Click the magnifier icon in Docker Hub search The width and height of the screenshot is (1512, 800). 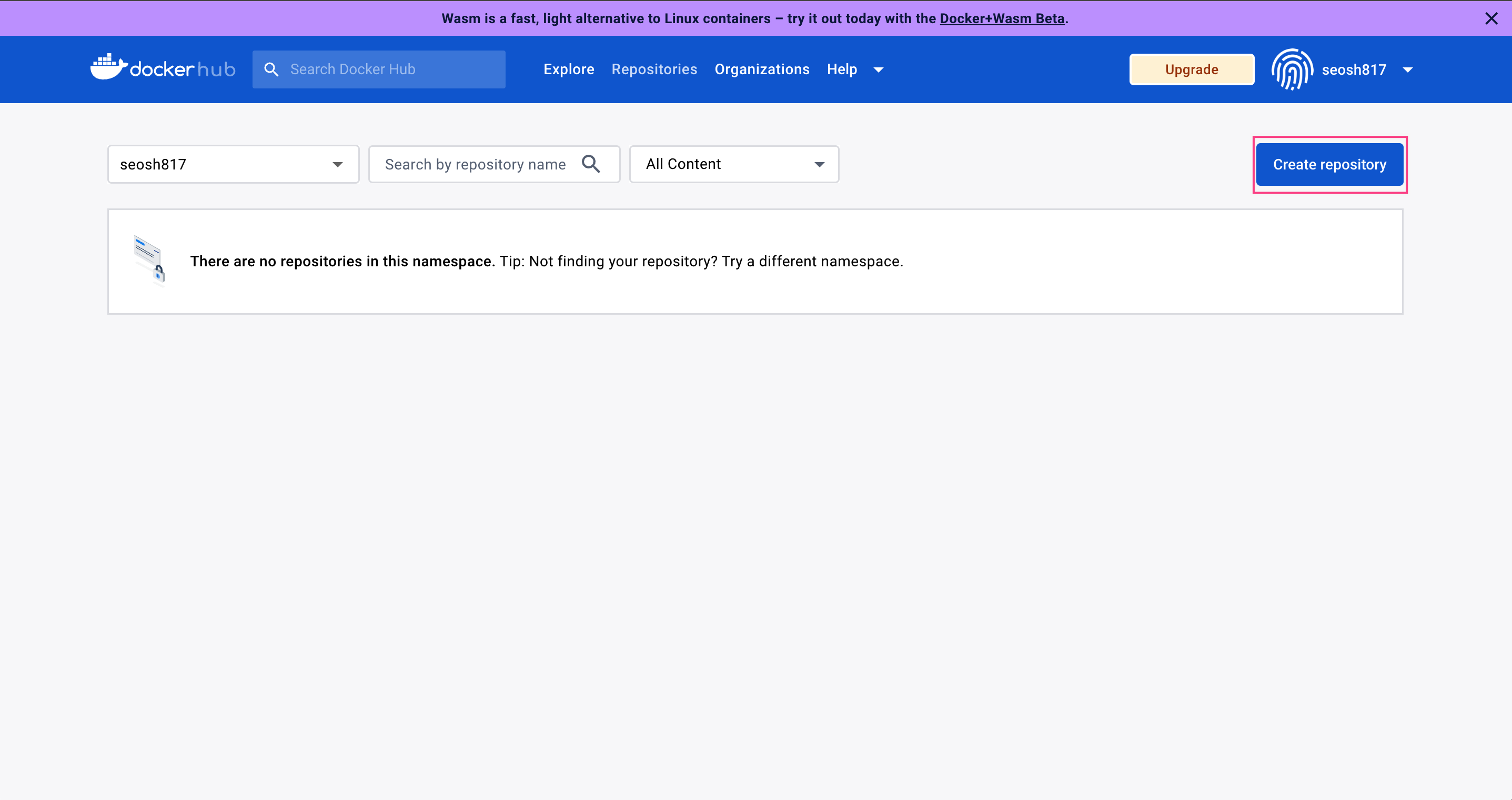tap(270, 69)
